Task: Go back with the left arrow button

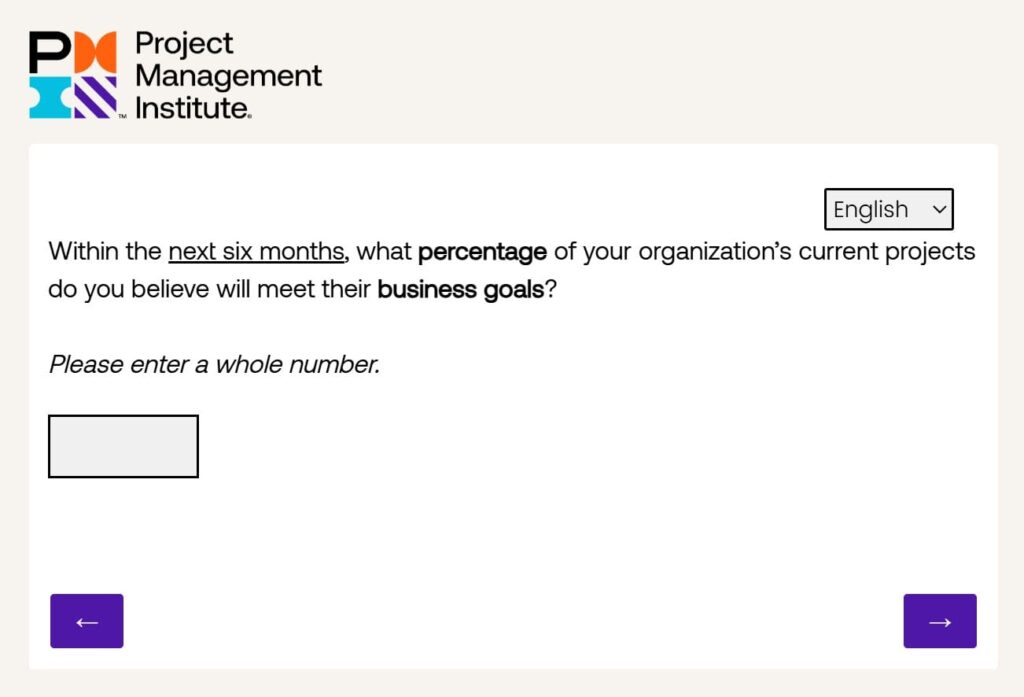Action: coord(87,621)
